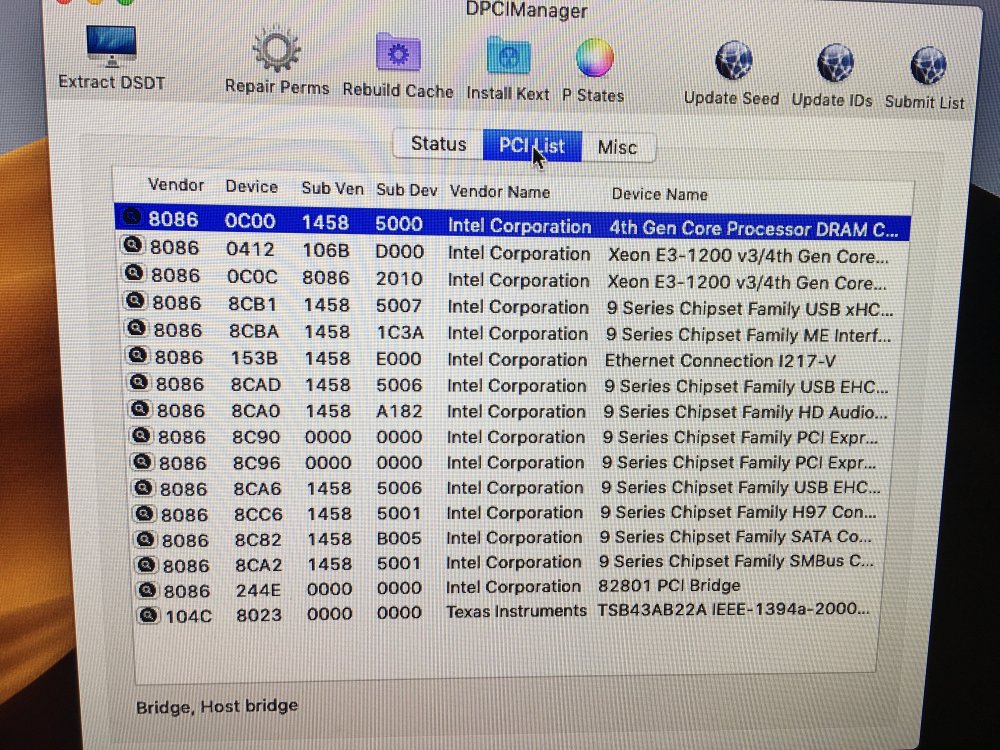Click sub vendor cell '106B'
Viewport: 1000px width, 750px height.
[x=325, y=251]
